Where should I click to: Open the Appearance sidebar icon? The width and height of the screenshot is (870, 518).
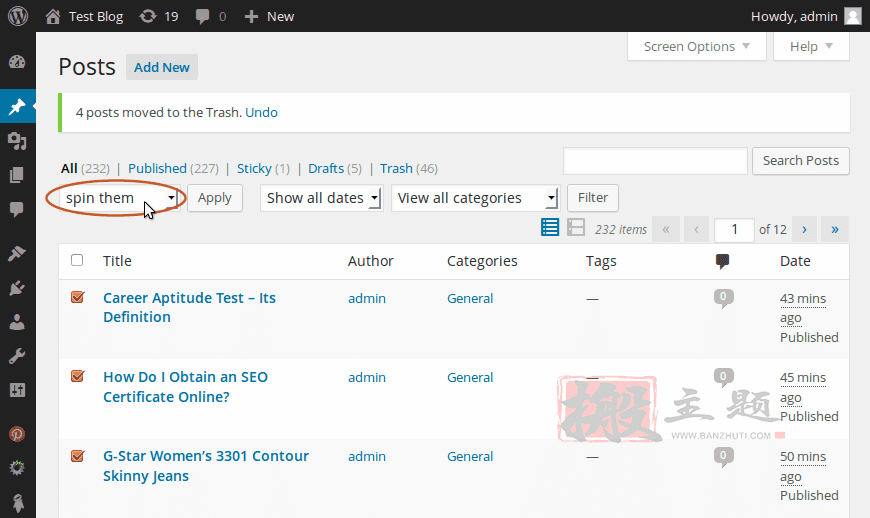tap(17, 253)
